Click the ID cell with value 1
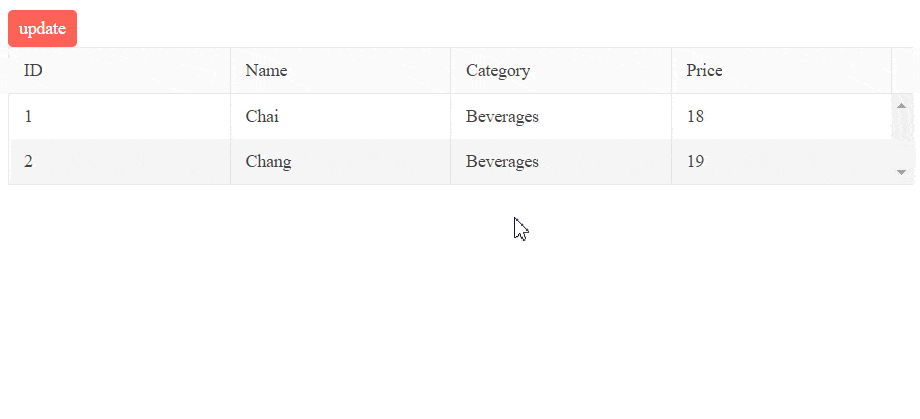Image resolution: width=920 pixels, height=419 pixels. pos(119,116)
